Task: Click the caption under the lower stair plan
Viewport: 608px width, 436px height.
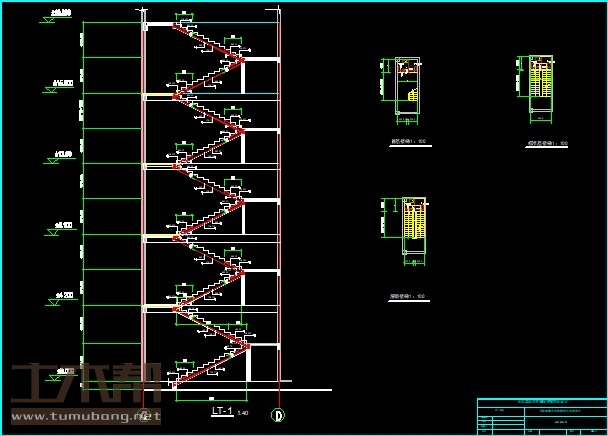Action: (407, 296)
